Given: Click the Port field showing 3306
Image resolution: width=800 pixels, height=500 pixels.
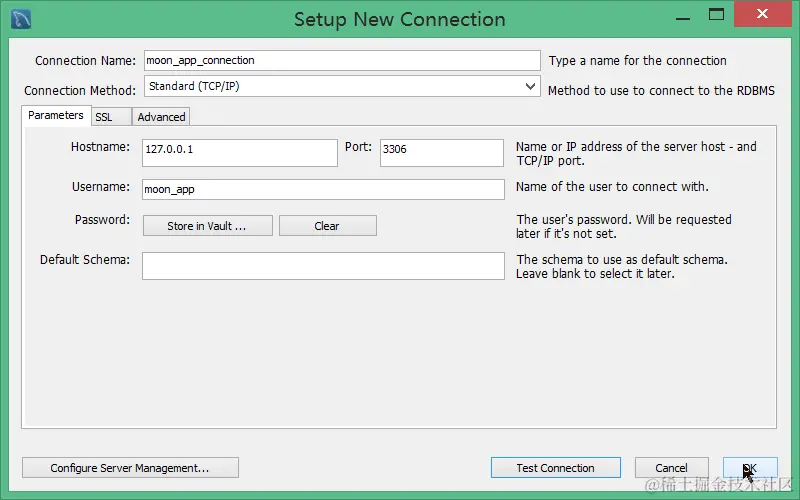Looking at the screenshot, I should click(441, 153).
